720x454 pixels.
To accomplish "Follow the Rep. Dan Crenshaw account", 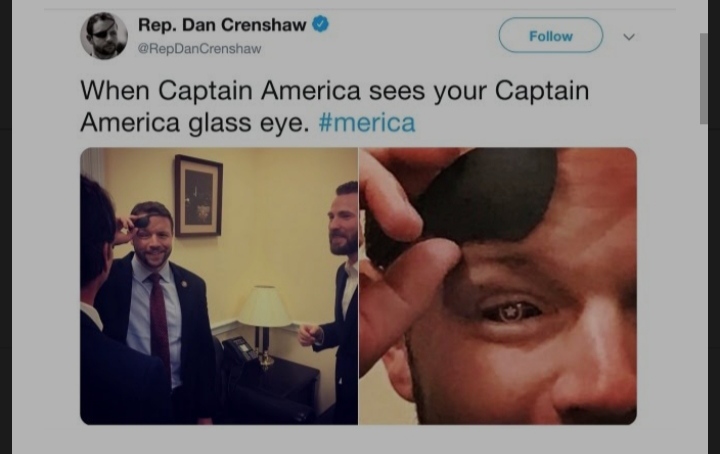I will 551,35.
